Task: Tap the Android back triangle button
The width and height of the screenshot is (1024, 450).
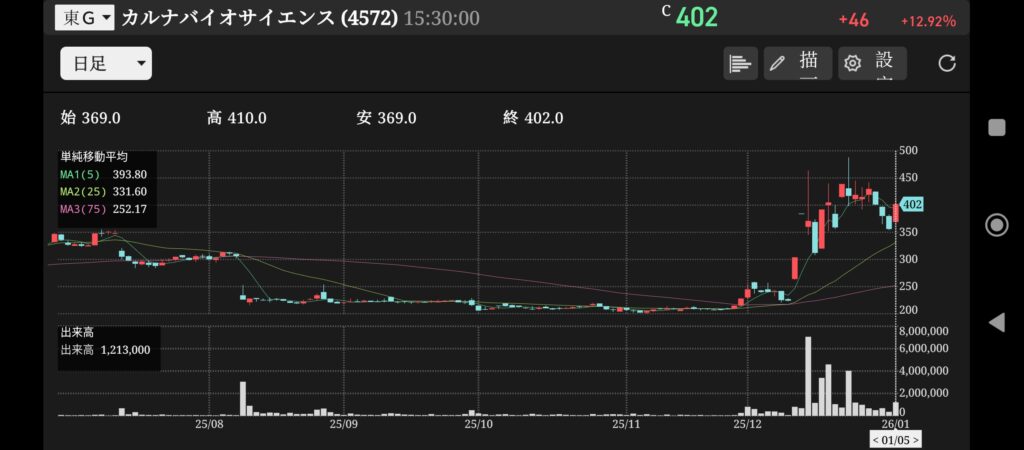Action: pyautogui.click(x=996, y=322)
